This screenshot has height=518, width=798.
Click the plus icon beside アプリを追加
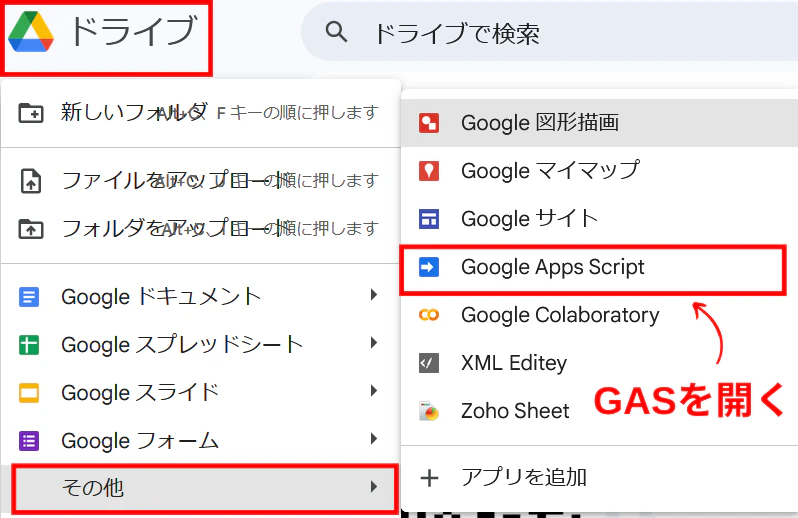[x=430, y=478]
